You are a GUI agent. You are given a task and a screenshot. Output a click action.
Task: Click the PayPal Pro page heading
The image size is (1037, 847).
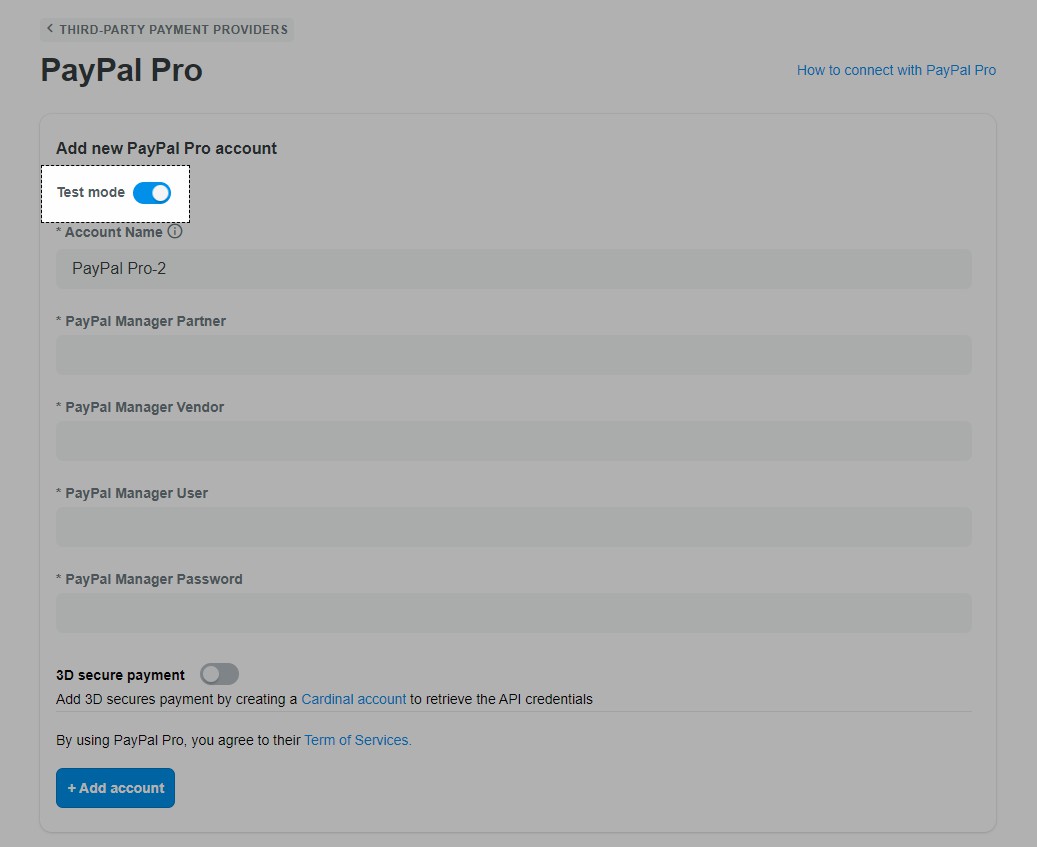(x=121, y=70)
